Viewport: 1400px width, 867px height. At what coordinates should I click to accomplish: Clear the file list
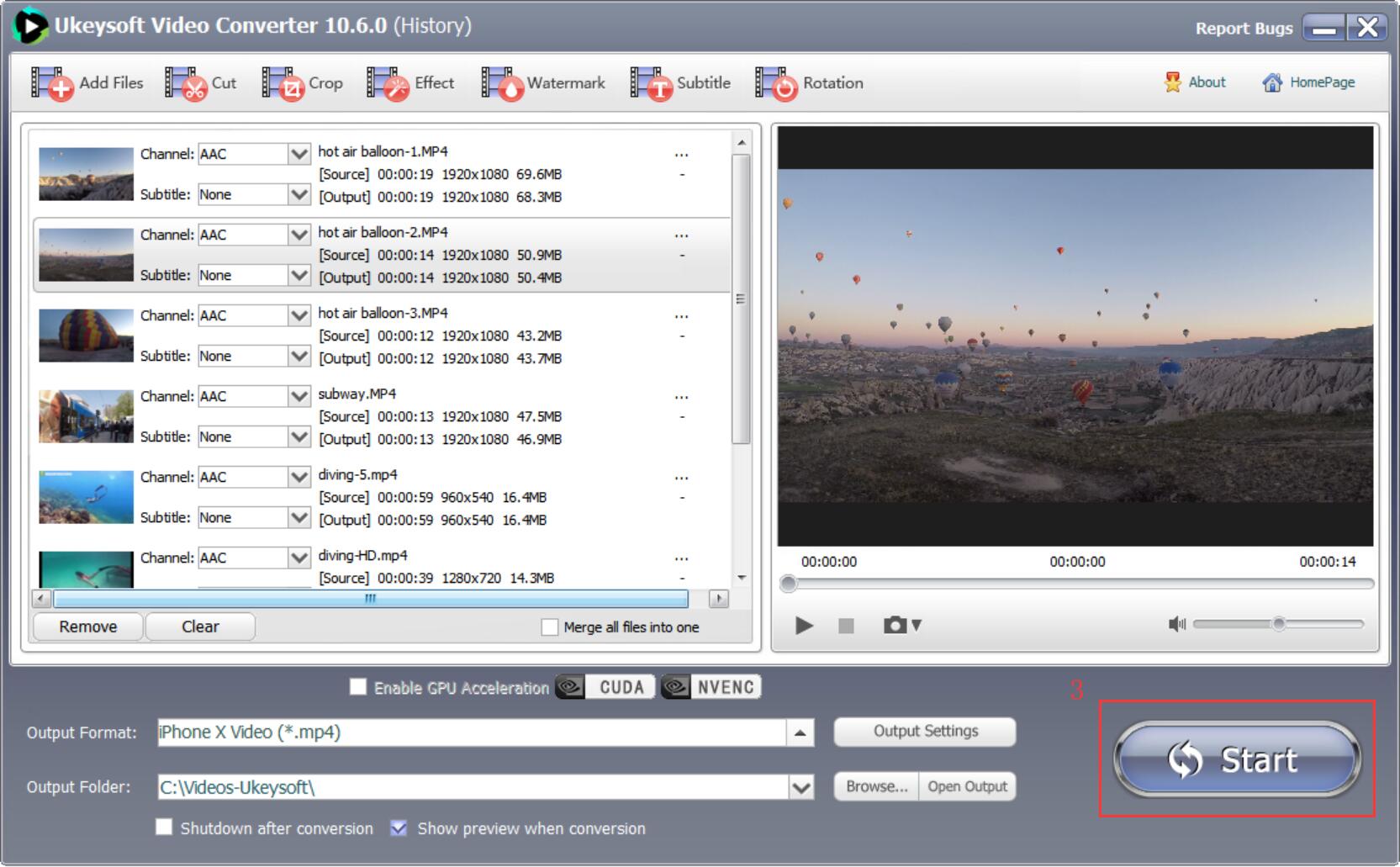click(x=199, y=626)
